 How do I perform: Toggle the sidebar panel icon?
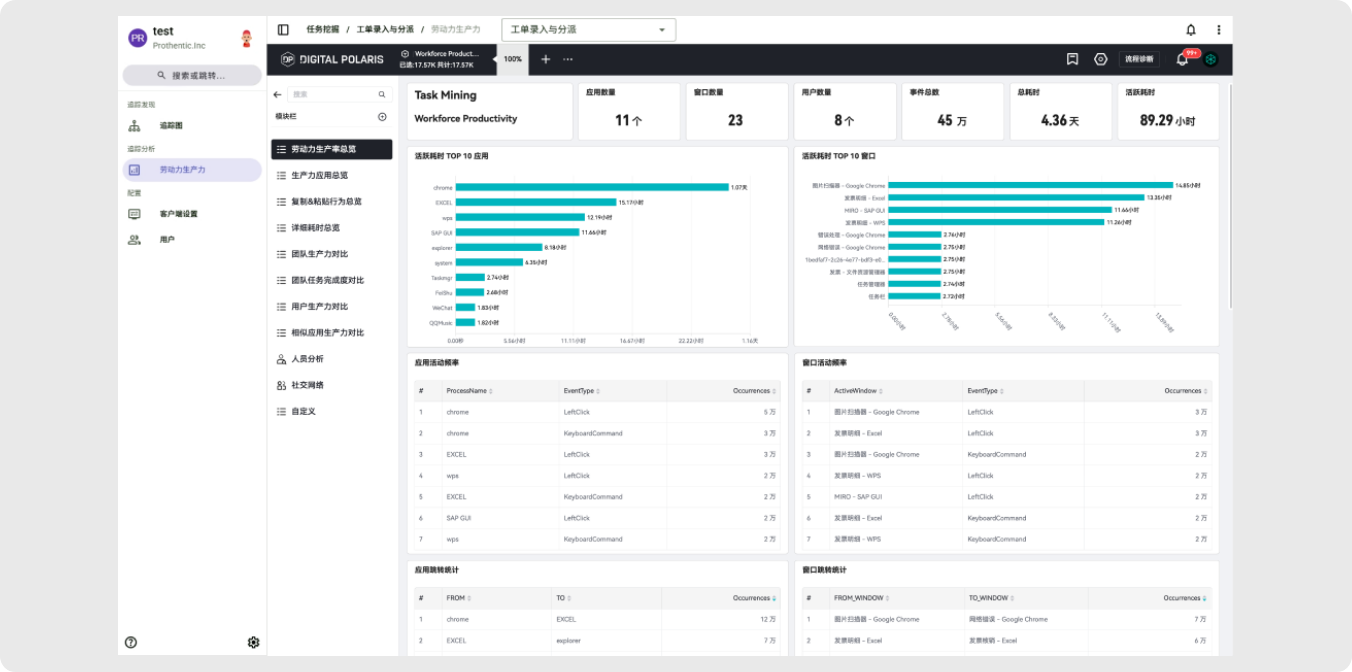click(283, 30)
